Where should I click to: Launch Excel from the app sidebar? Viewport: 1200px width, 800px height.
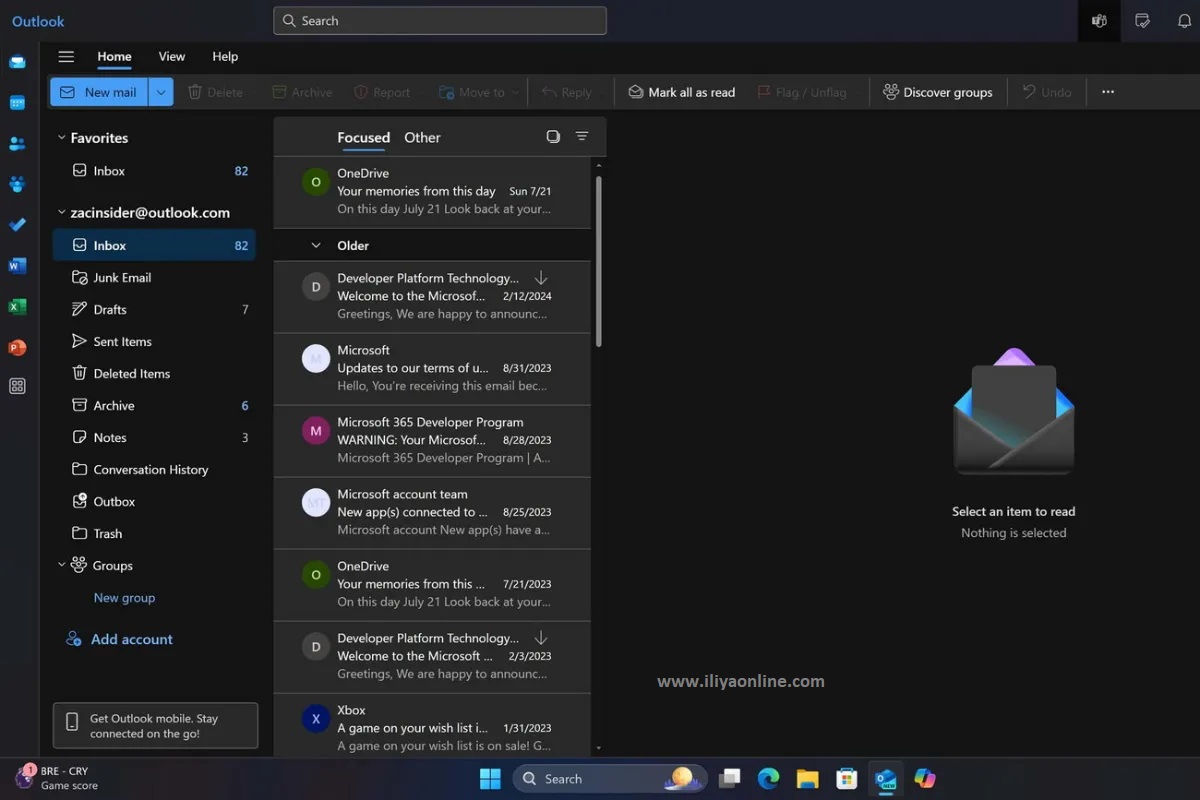pyautogui.click(x=17, y=307)
